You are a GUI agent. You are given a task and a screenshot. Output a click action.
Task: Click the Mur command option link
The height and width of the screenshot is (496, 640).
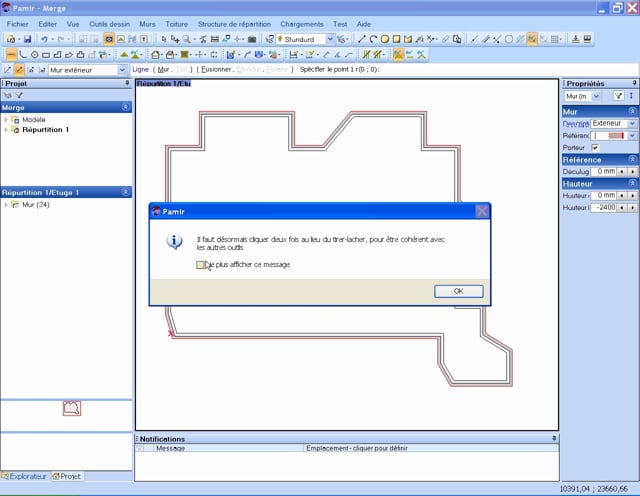tap(163, 70)
